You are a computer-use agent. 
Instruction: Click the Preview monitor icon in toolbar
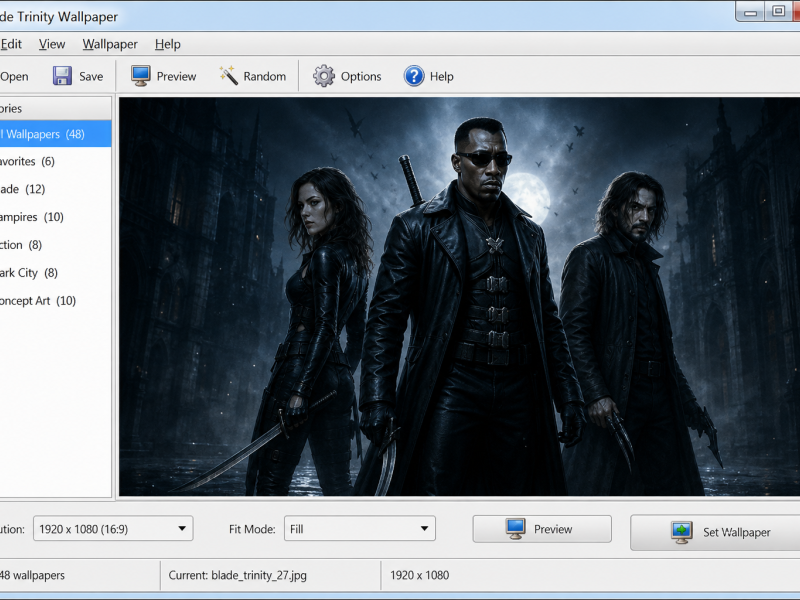click(140, 76)
